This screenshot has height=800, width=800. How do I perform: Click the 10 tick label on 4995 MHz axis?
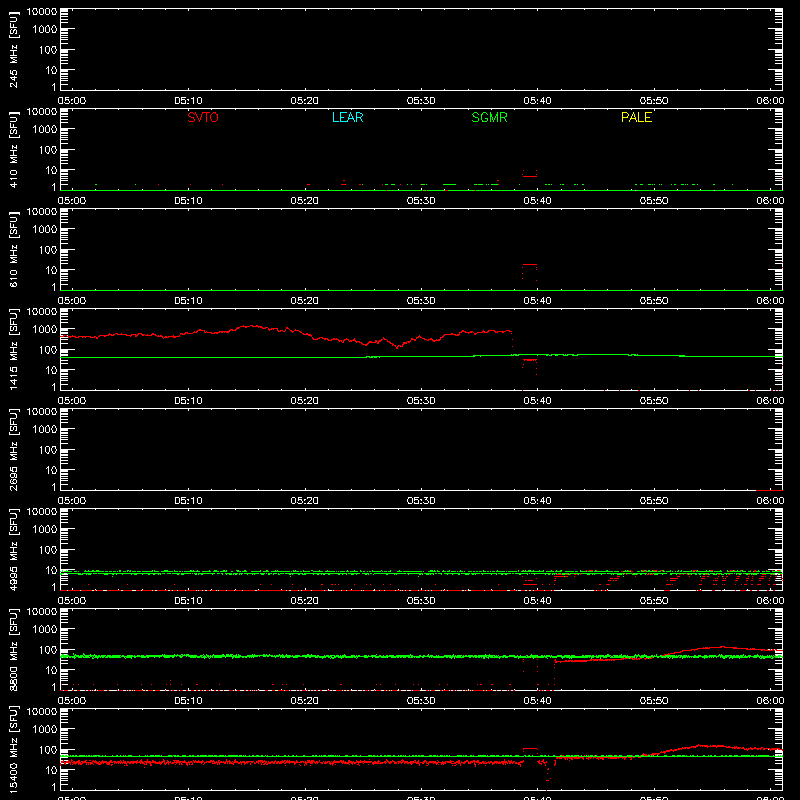click(x=51, y=570)
